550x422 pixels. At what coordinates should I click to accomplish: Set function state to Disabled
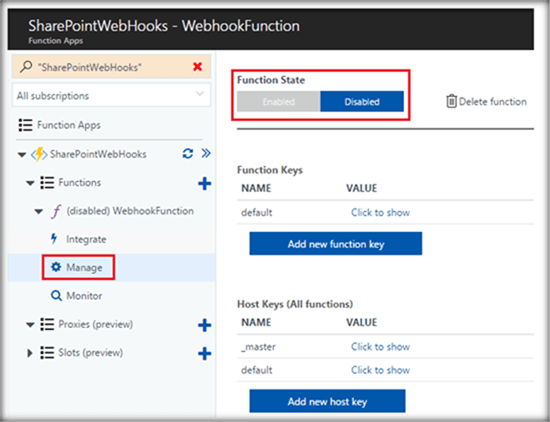[x=362, y=102]
